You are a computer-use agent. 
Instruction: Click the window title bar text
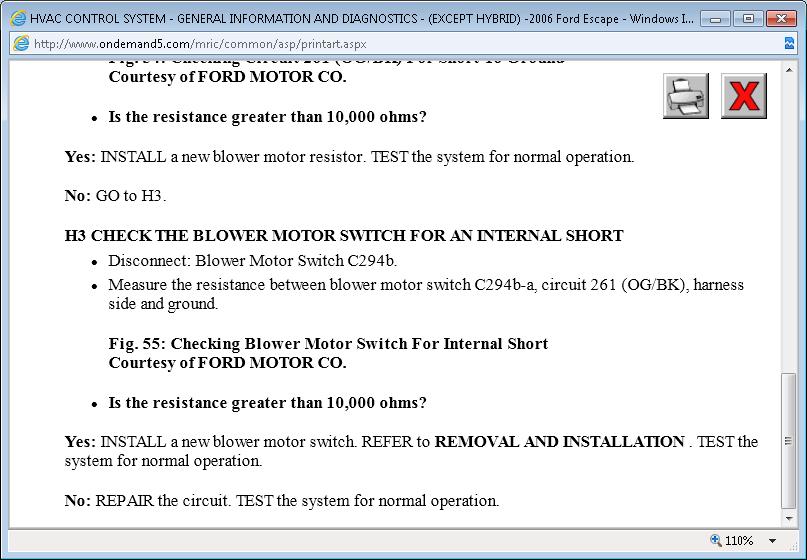362,19
